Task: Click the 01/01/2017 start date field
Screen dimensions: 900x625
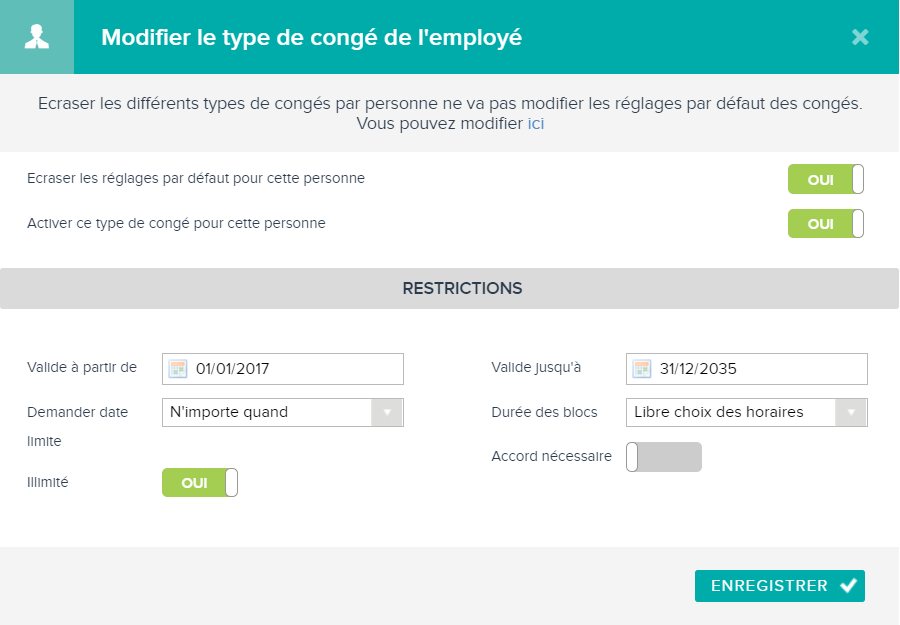Action: 283,369
